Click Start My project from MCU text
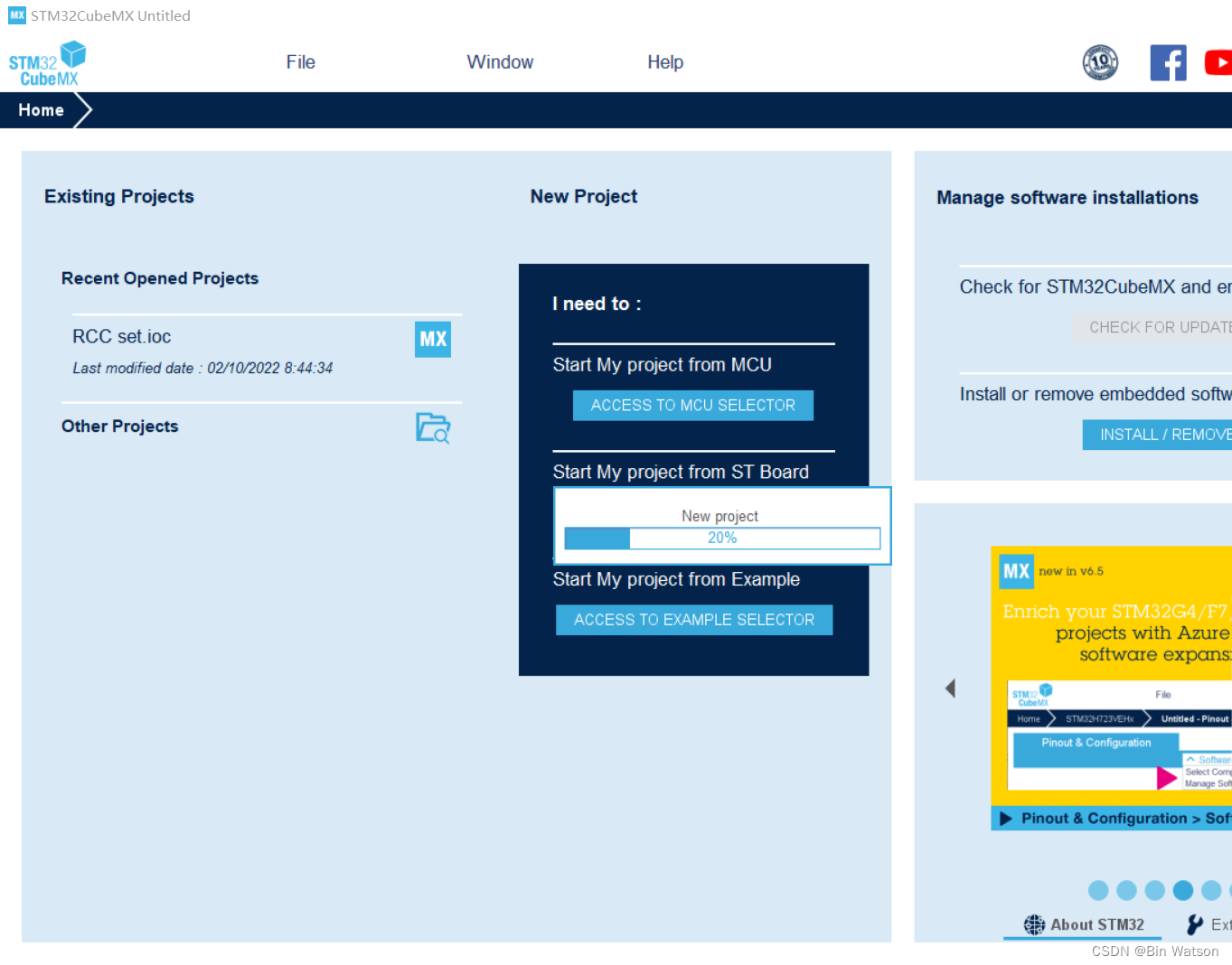The image size is (1232, 965). 663,365
